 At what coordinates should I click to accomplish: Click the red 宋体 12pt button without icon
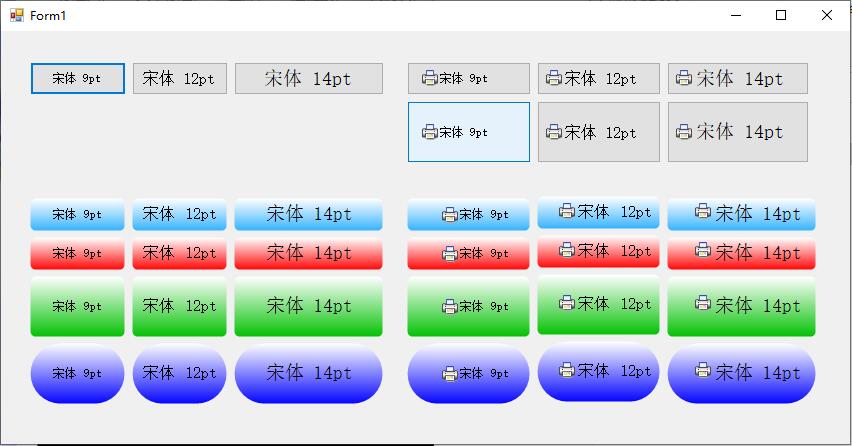[x=179, y=254]
